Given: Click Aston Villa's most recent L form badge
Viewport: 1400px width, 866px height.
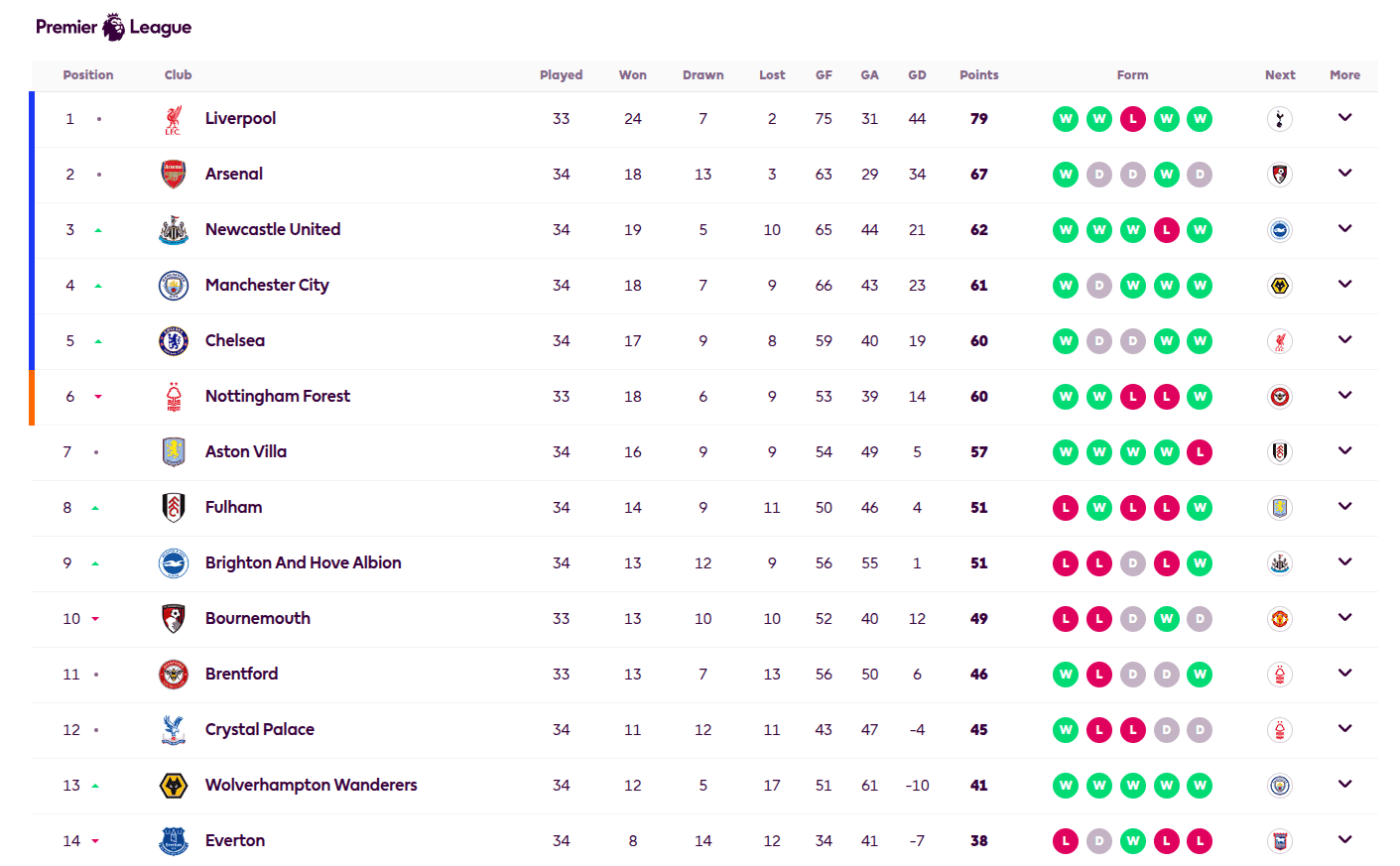Looking at the screenshot, I should click(1200, 452).
